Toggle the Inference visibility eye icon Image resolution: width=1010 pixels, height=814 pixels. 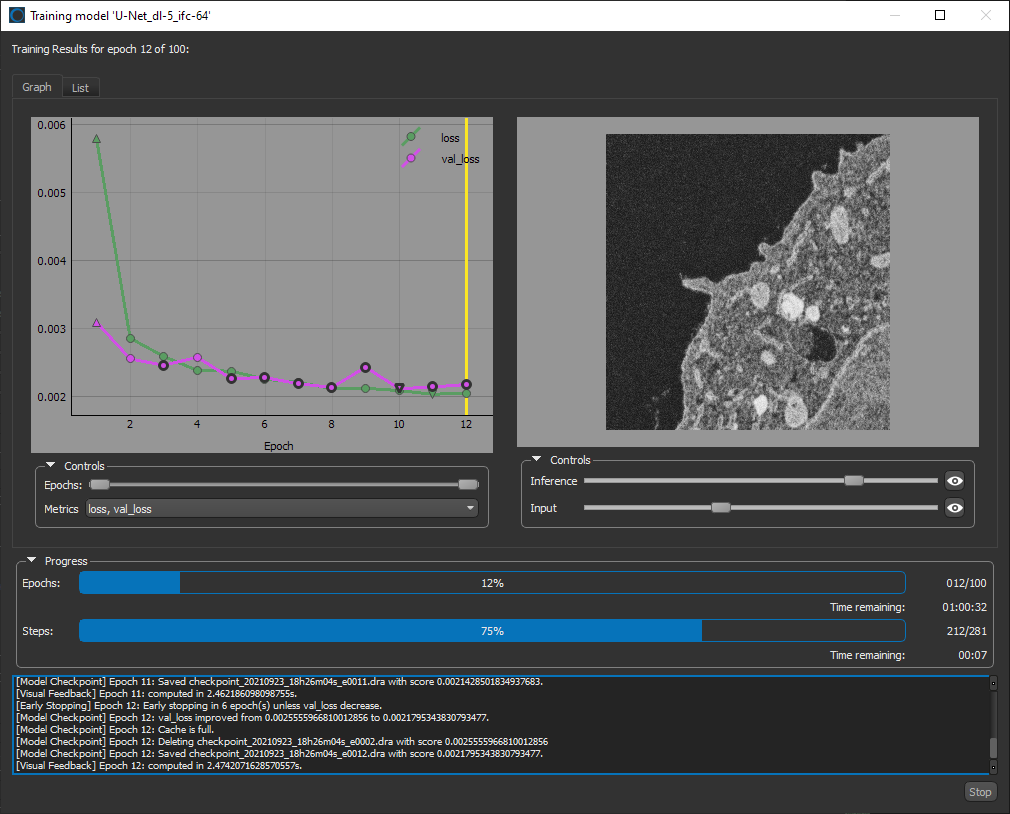pyautogui.click(x=955, y=481)
